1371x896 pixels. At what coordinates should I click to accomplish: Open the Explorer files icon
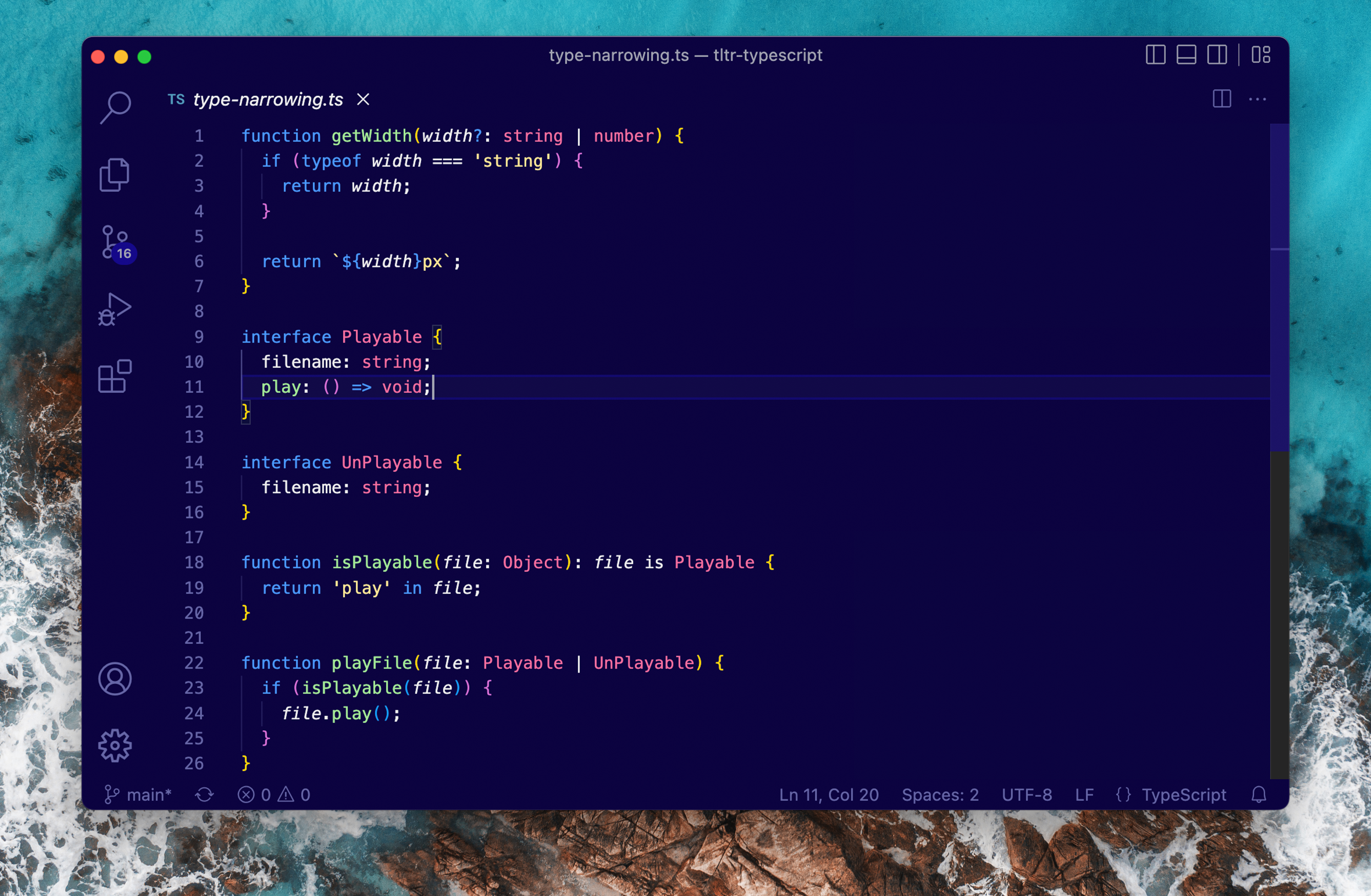pos(115,174)
